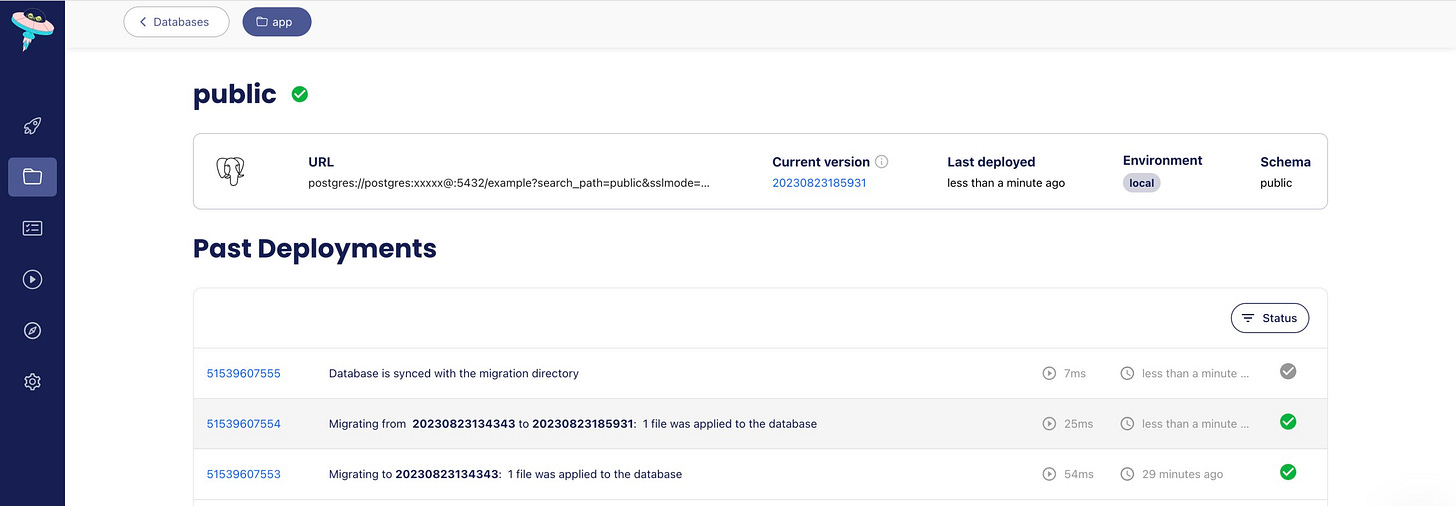This screenshot has height=506, width=1456.
Task: Open current version 20230823185931 link
Action: [819, 183]
